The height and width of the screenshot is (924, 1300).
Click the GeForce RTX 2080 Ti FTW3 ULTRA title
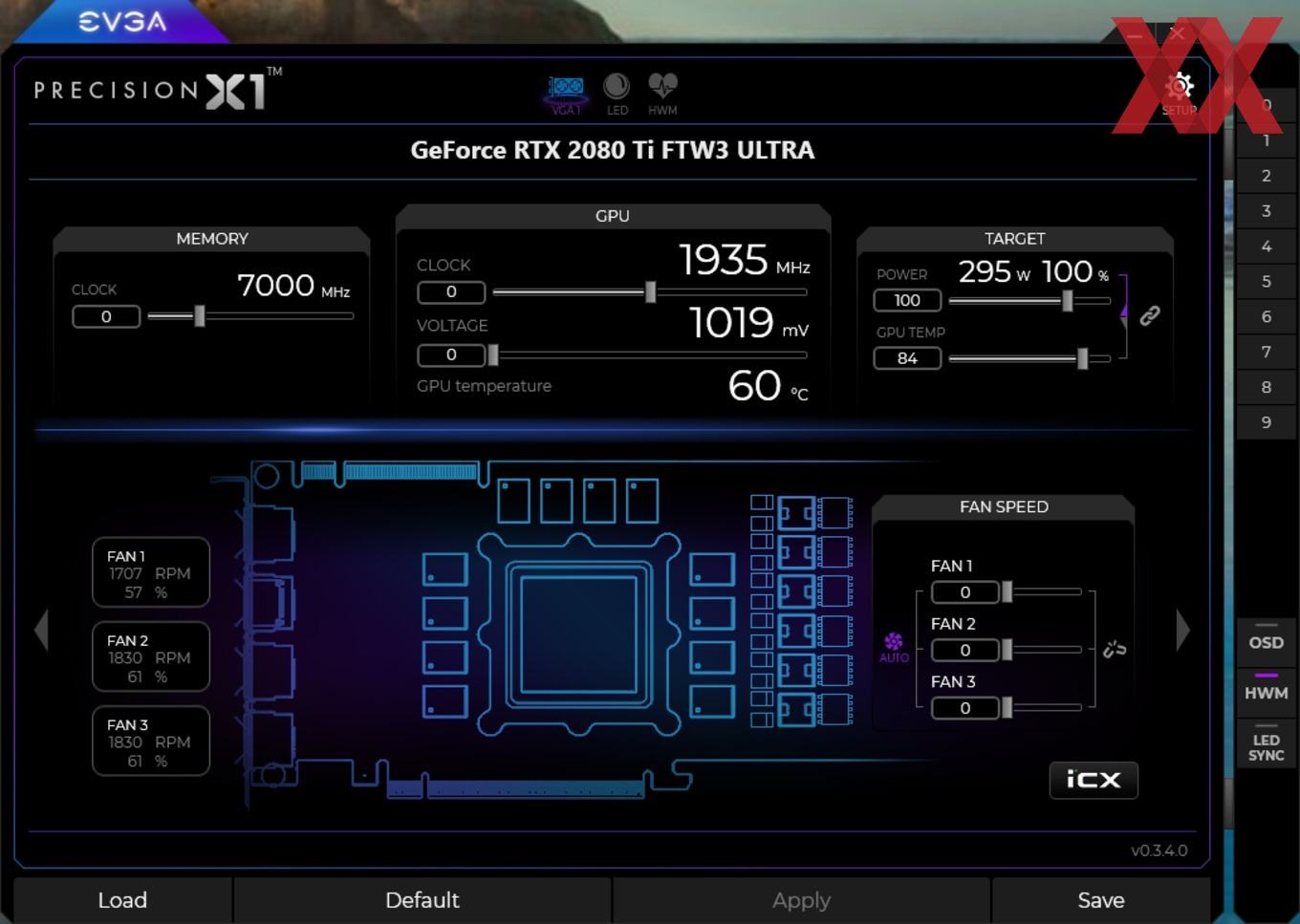pyautogui.click(x=613, y=150)
